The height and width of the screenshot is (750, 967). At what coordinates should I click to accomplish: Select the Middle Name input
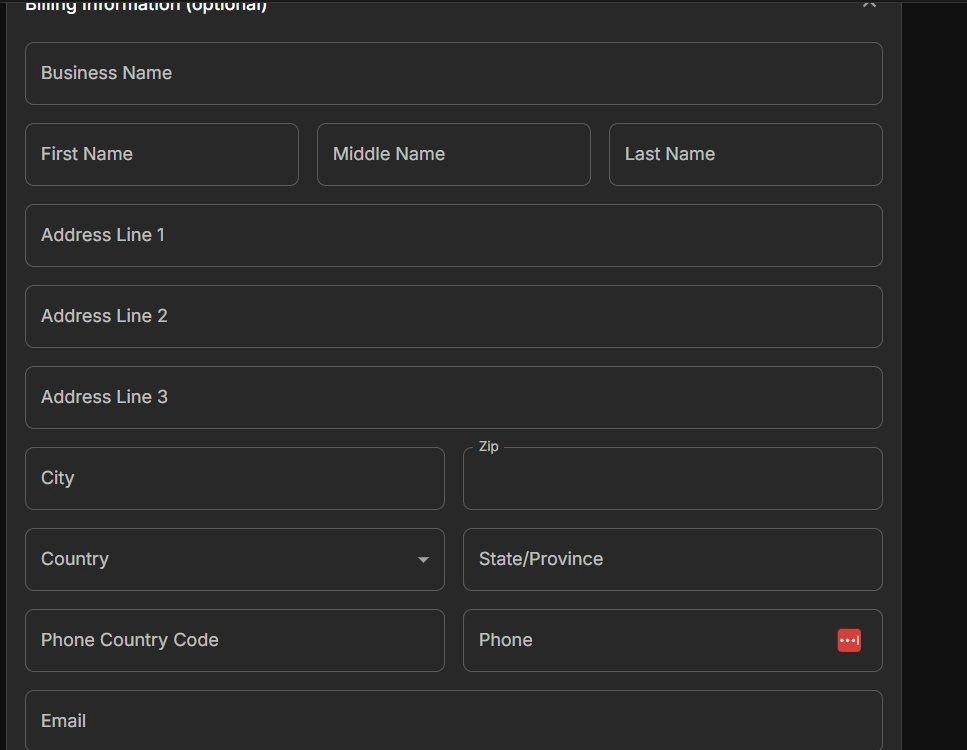[453, 154]
